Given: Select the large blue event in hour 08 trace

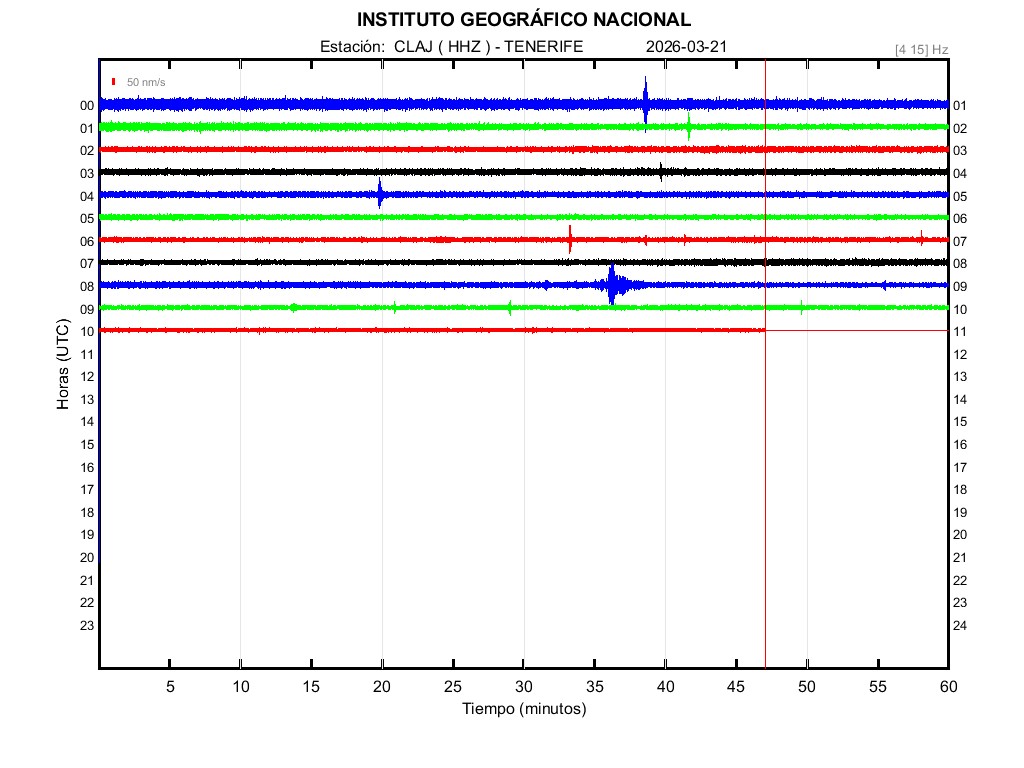Looking at the screenshot, I should point(612,285).
